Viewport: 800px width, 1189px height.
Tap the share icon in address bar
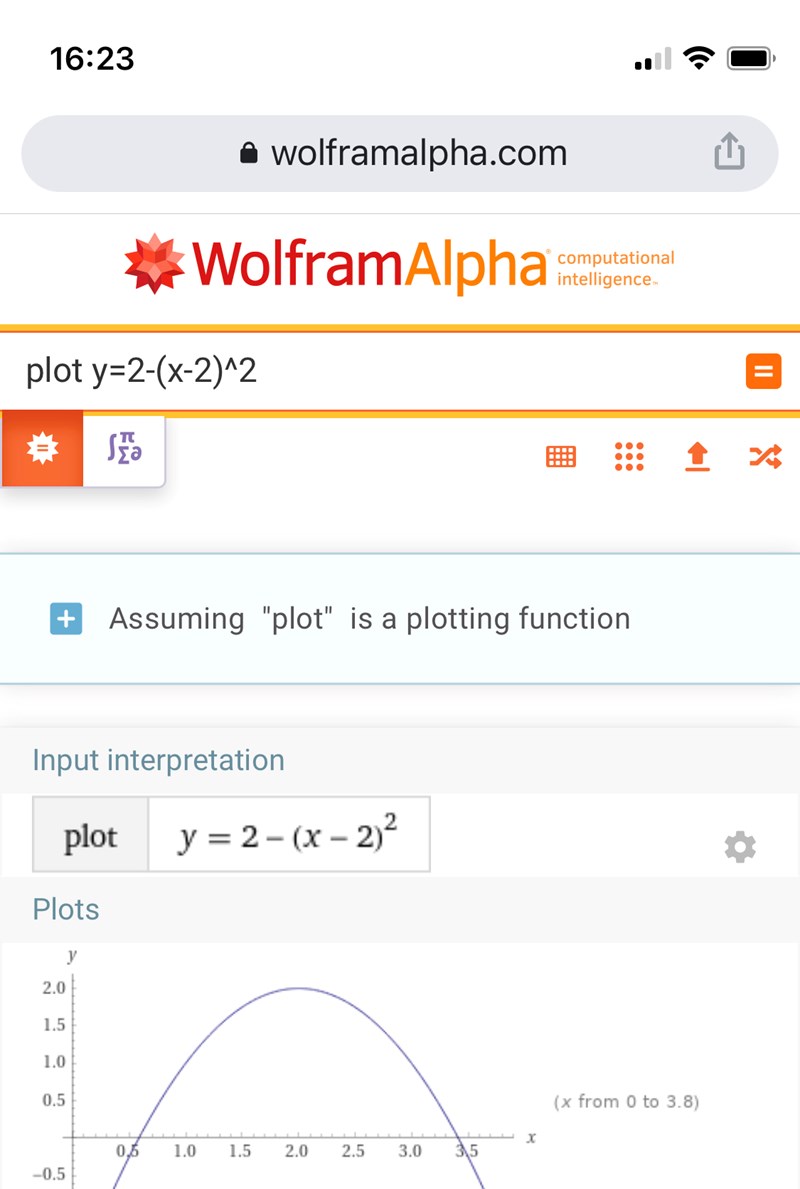729,153
